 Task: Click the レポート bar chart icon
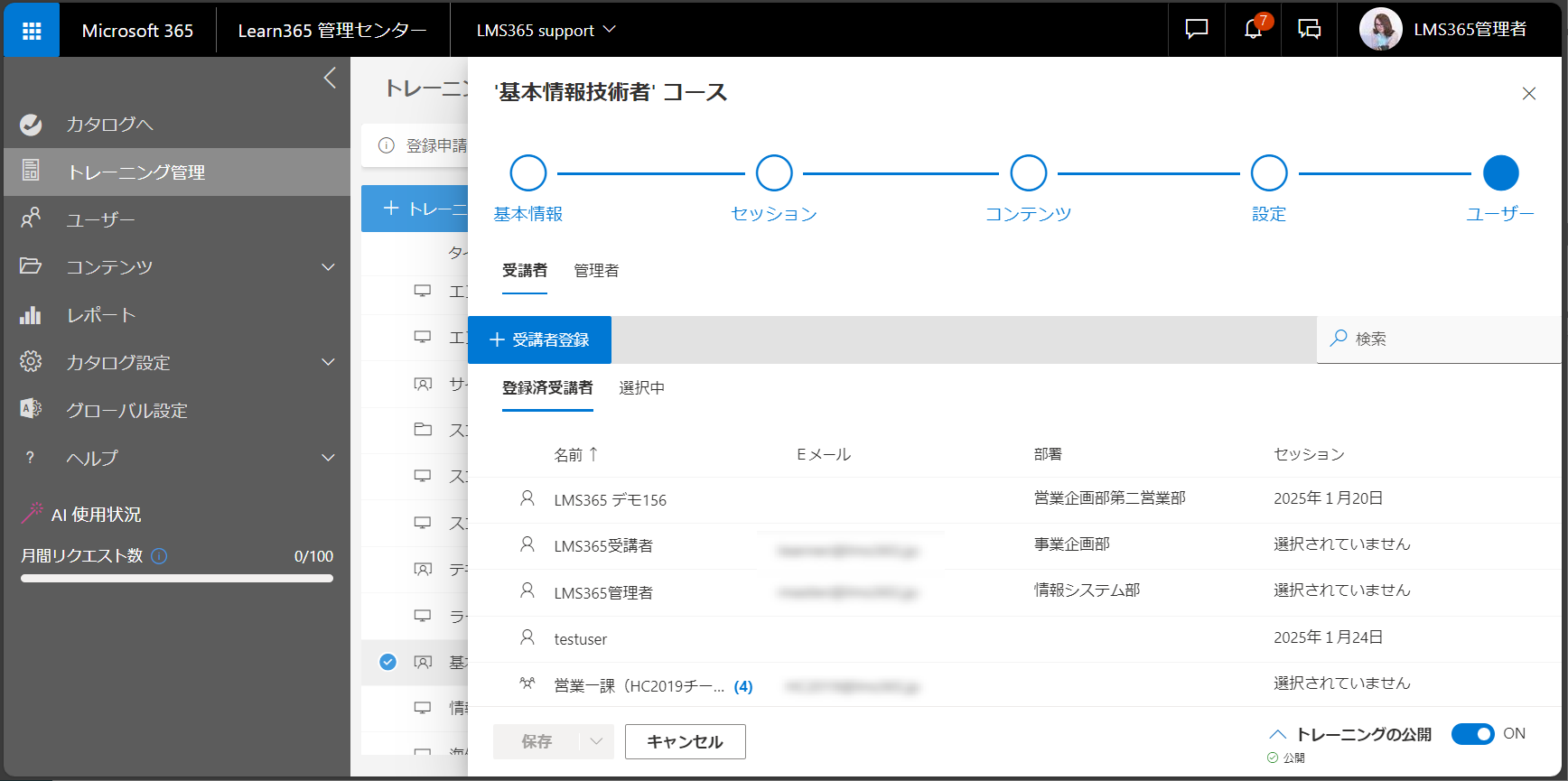[x=31, y=314]
